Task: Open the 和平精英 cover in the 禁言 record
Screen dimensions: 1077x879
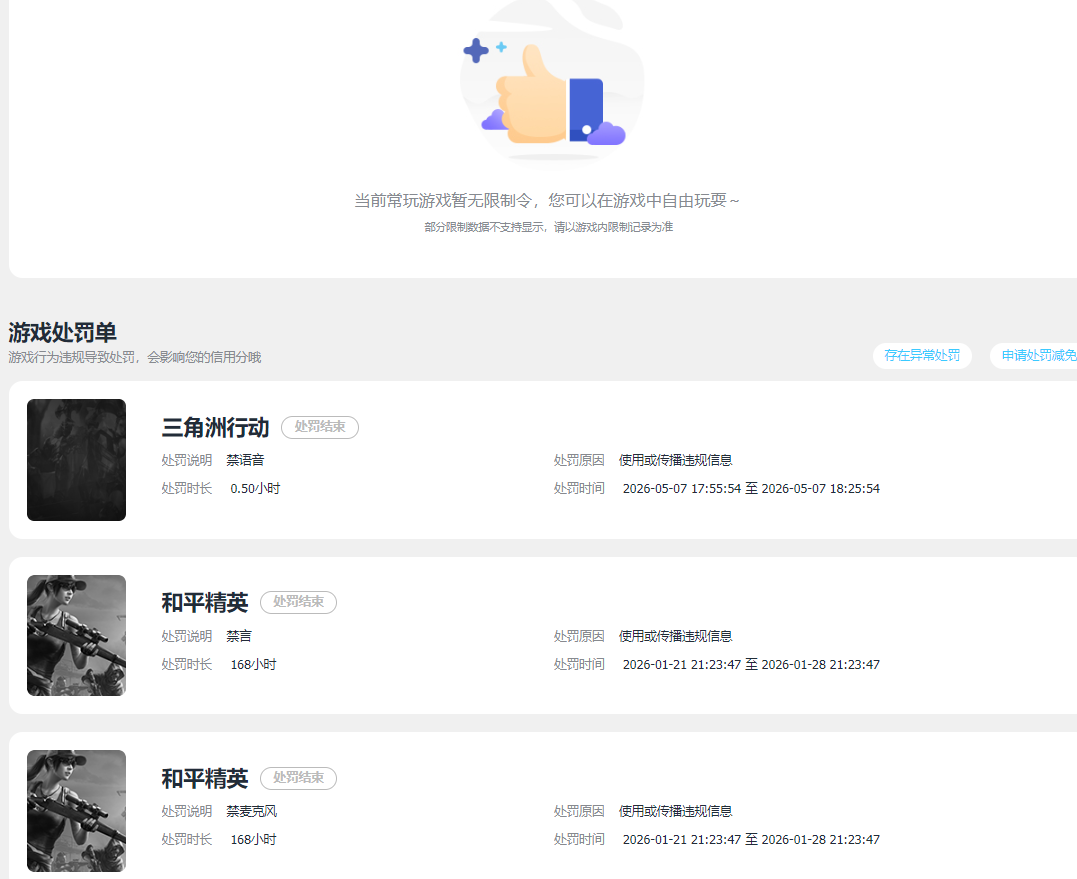Action: pos(76,635)
